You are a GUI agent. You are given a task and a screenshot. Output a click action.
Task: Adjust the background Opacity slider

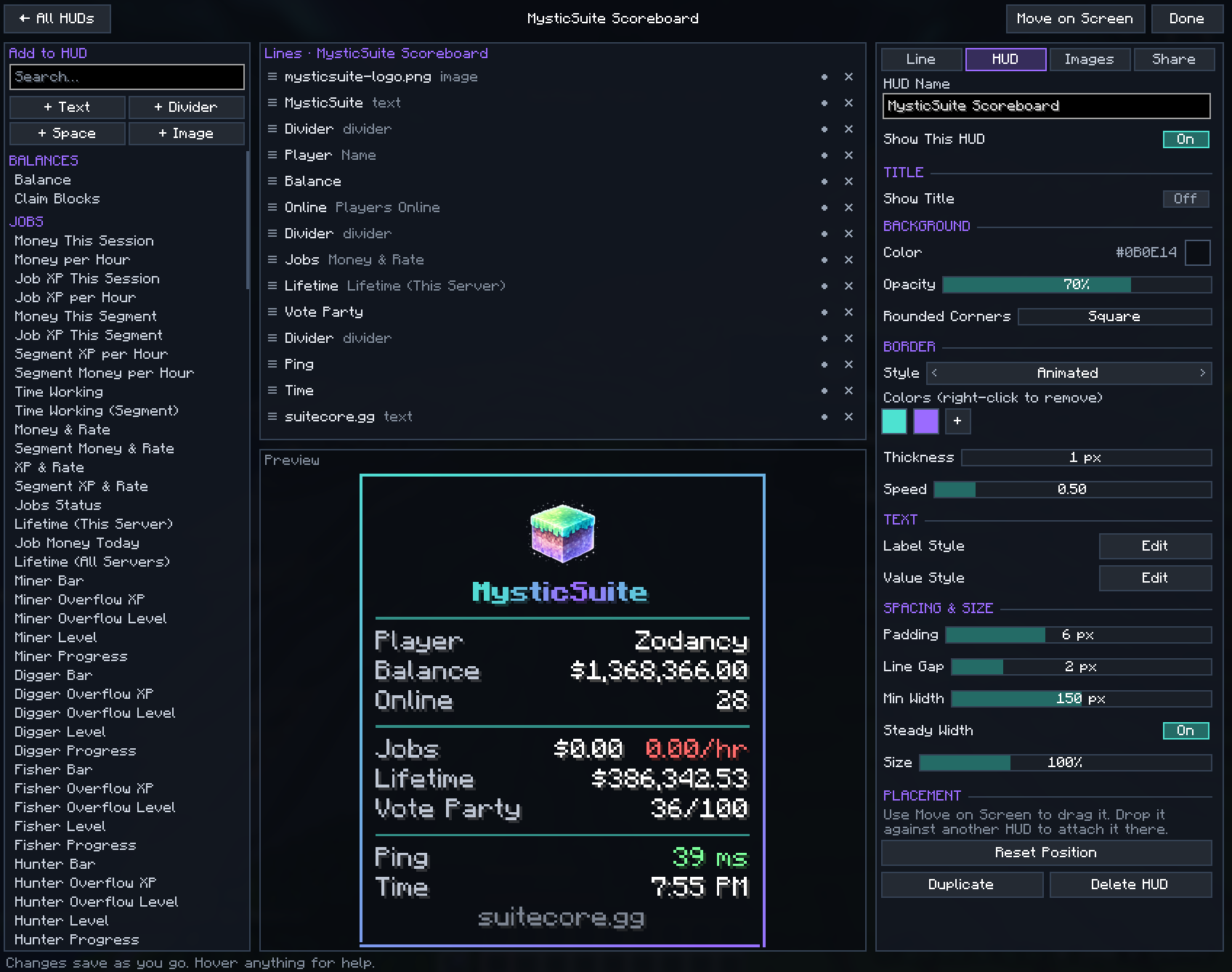pos(1077,285)
